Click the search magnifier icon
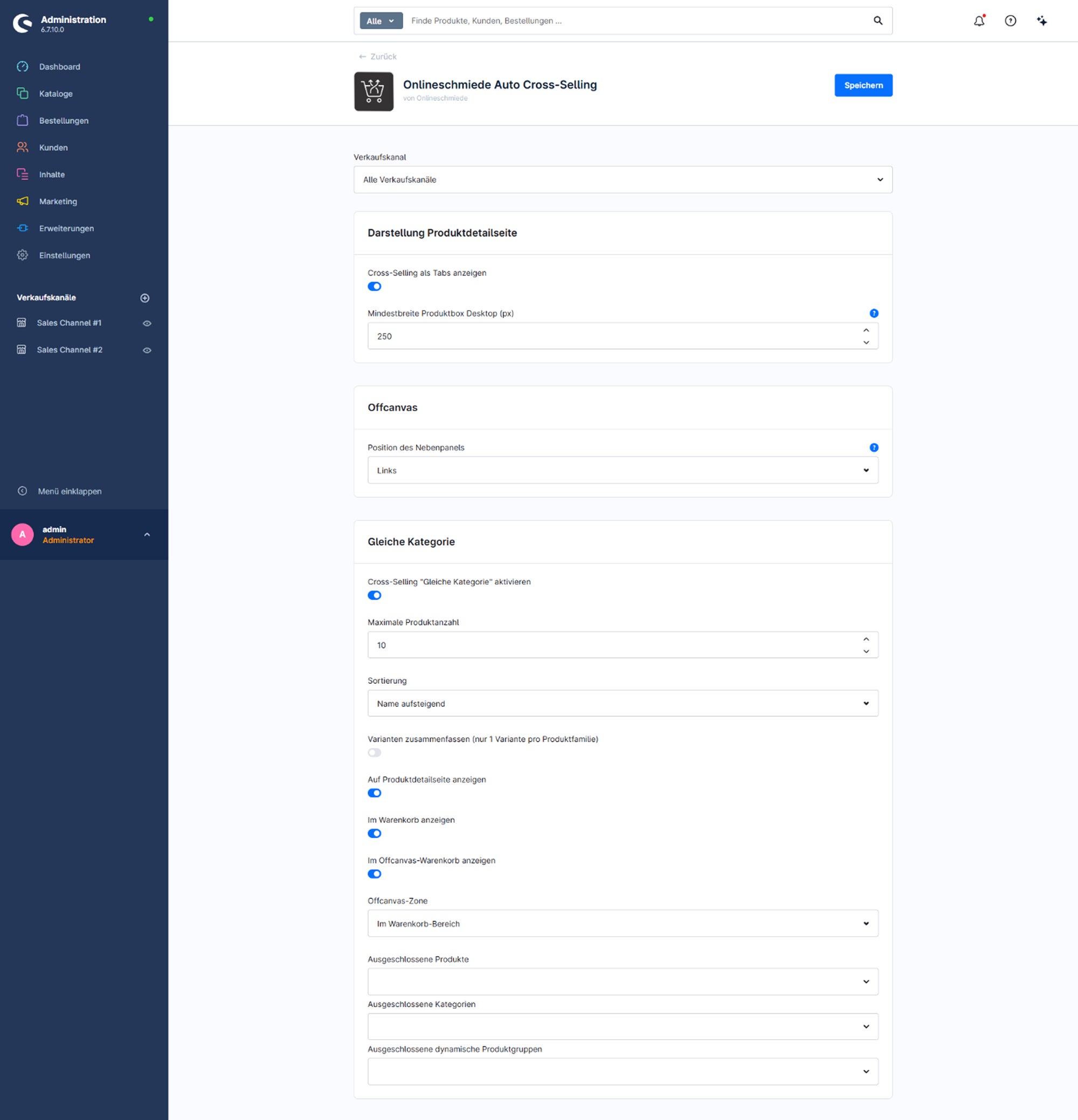This screenshot has width=1078, height=1120. pyautogui.click(x=877, y=20)
